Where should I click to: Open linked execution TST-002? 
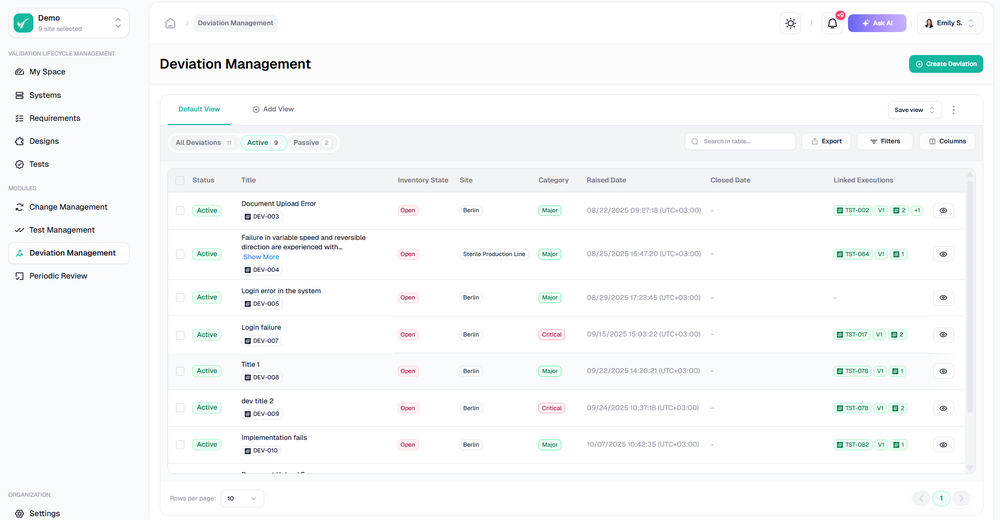coord(852,211)
